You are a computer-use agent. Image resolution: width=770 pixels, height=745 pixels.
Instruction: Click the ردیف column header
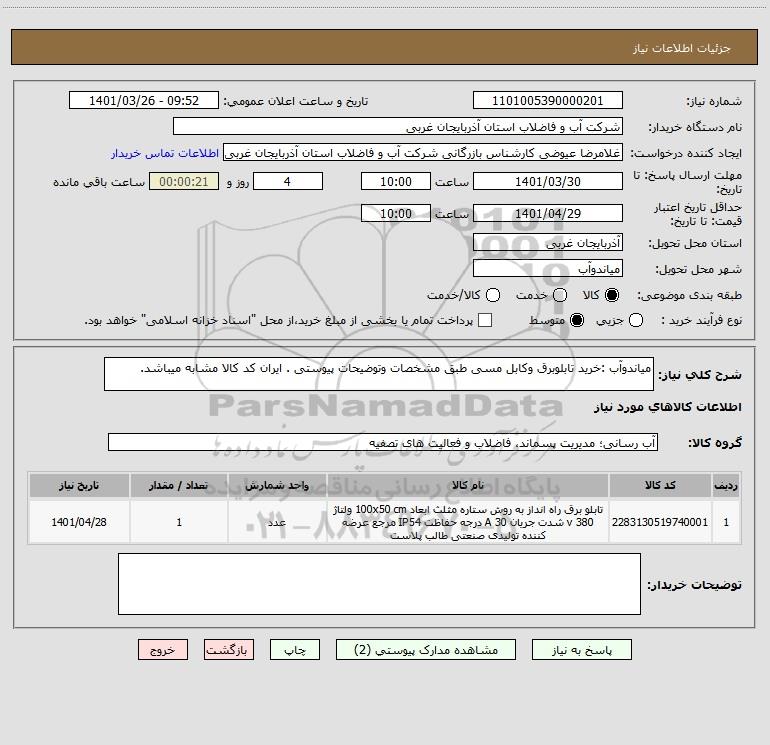tap(726, 485)
